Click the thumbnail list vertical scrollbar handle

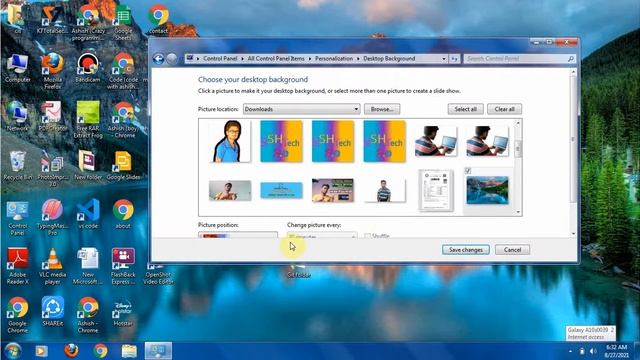point(518,149)
